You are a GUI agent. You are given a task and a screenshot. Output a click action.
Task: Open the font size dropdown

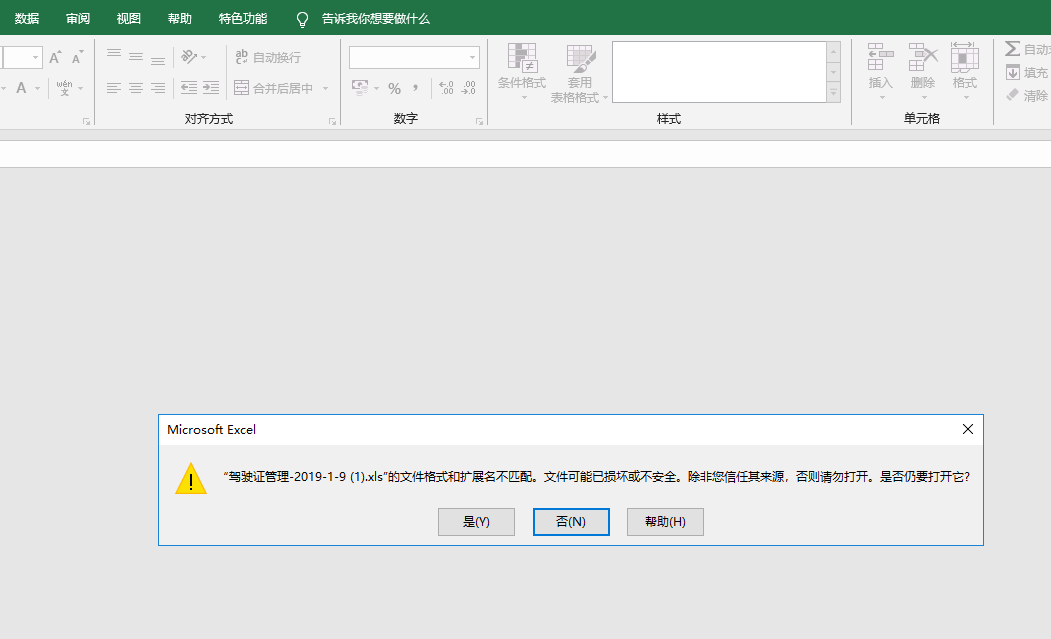36,58
